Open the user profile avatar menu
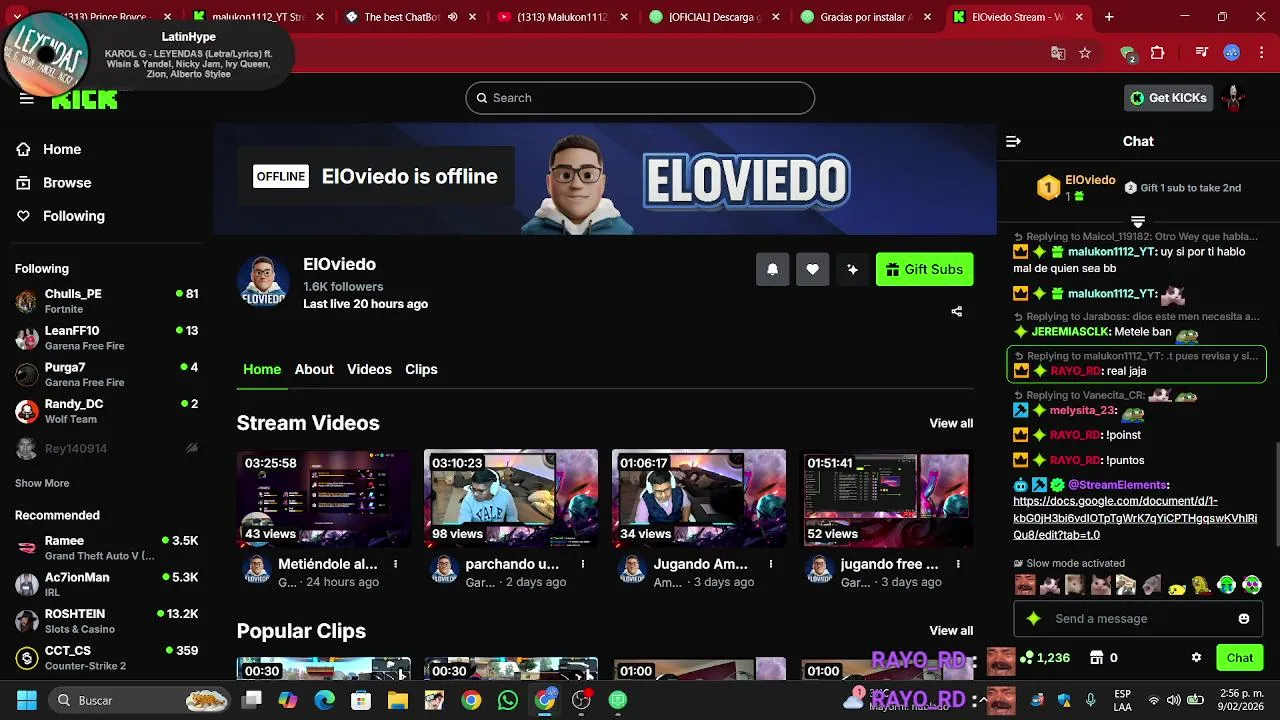The image size is (1280, 720). pyautogui.click(x=1234, y=98)
